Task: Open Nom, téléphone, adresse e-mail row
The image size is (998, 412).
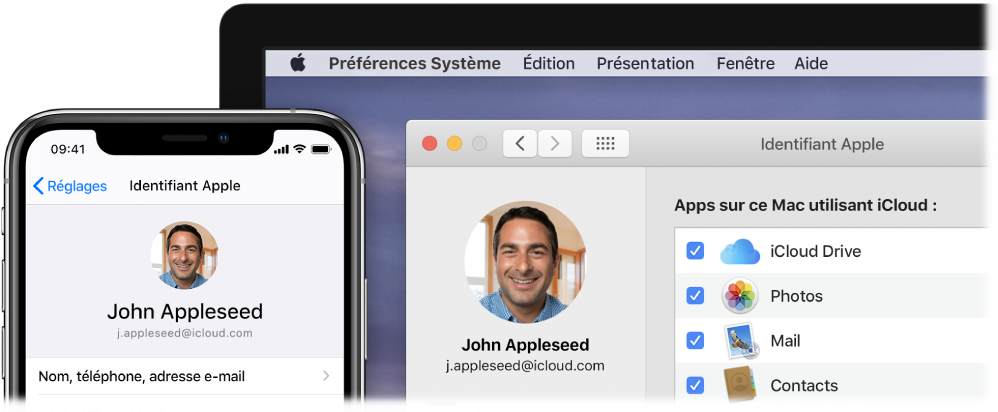Action: pyautogui.click(x=185, y=376)
